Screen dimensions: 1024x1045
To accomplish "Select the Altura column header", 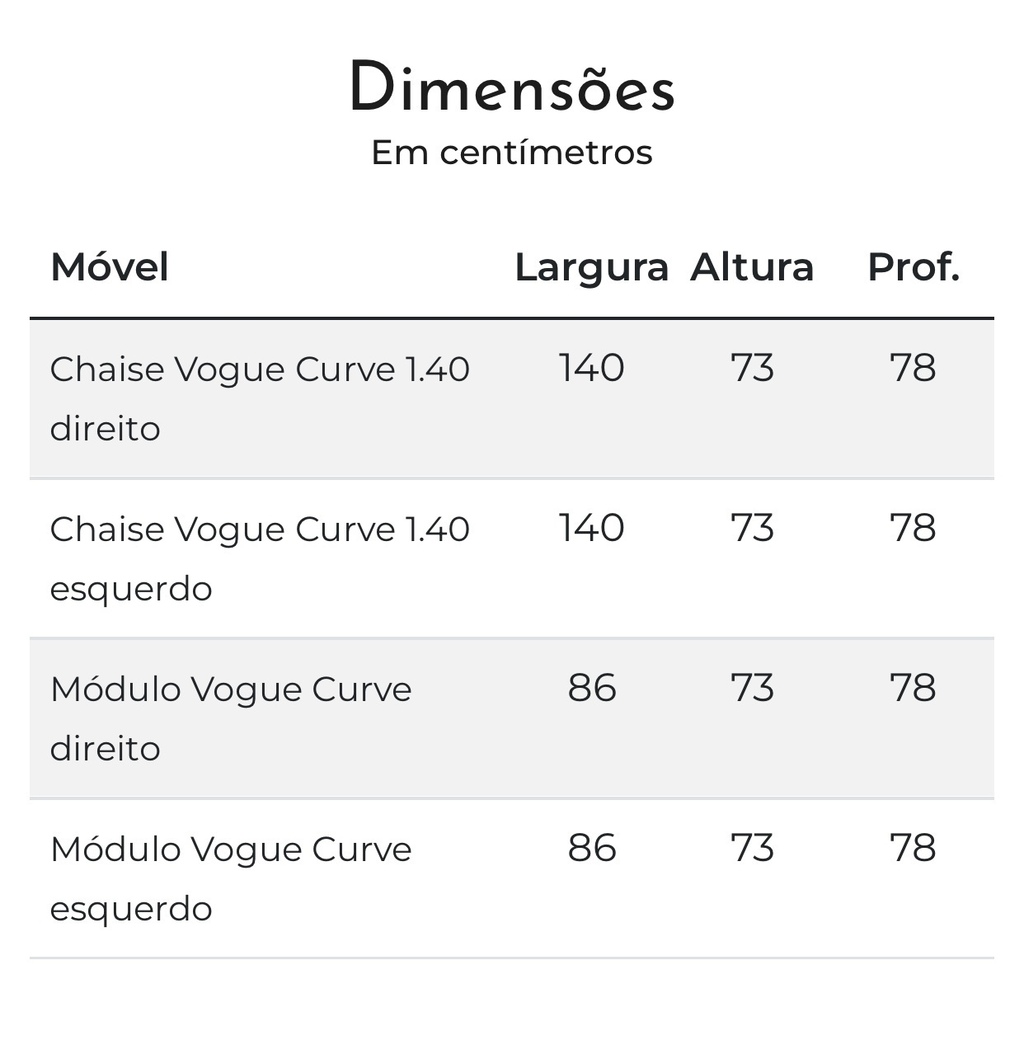I will (751, 267).
